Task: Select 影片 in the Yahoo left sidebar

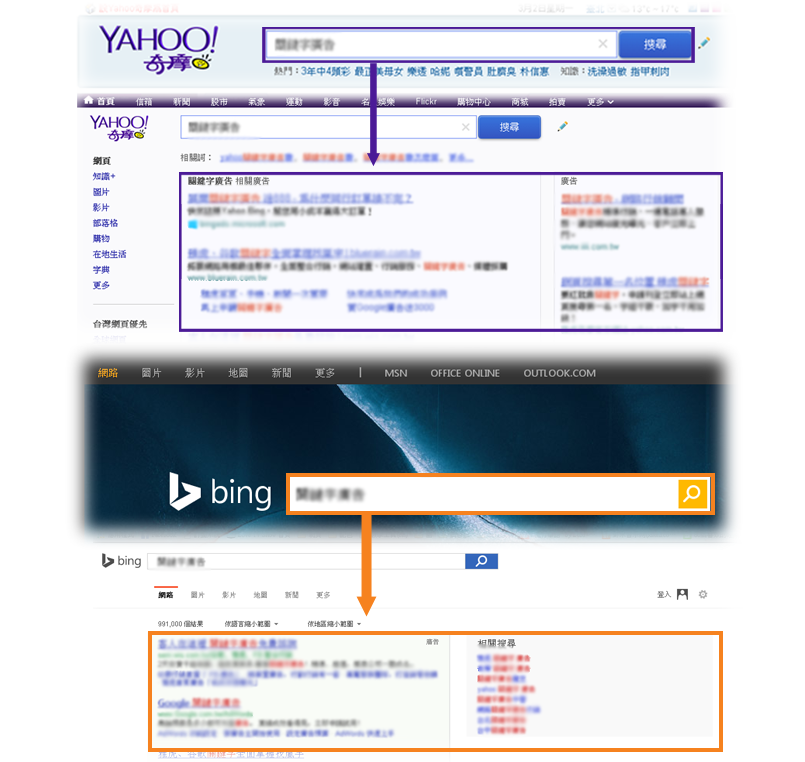Action: pyautogui.click(x=101, y=207)
